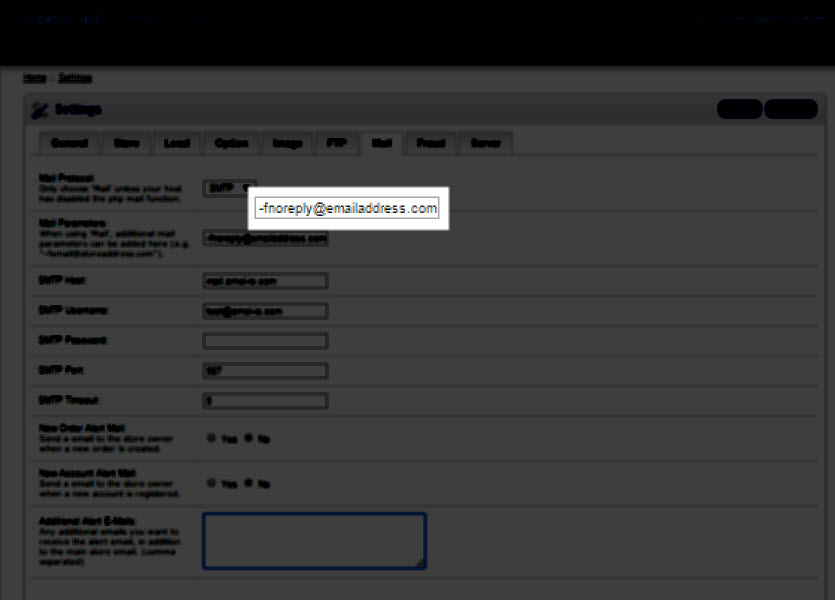Click the empty SMTP Password field
The height and width of the screenshot is (600, 835).
tap(265, 341)
